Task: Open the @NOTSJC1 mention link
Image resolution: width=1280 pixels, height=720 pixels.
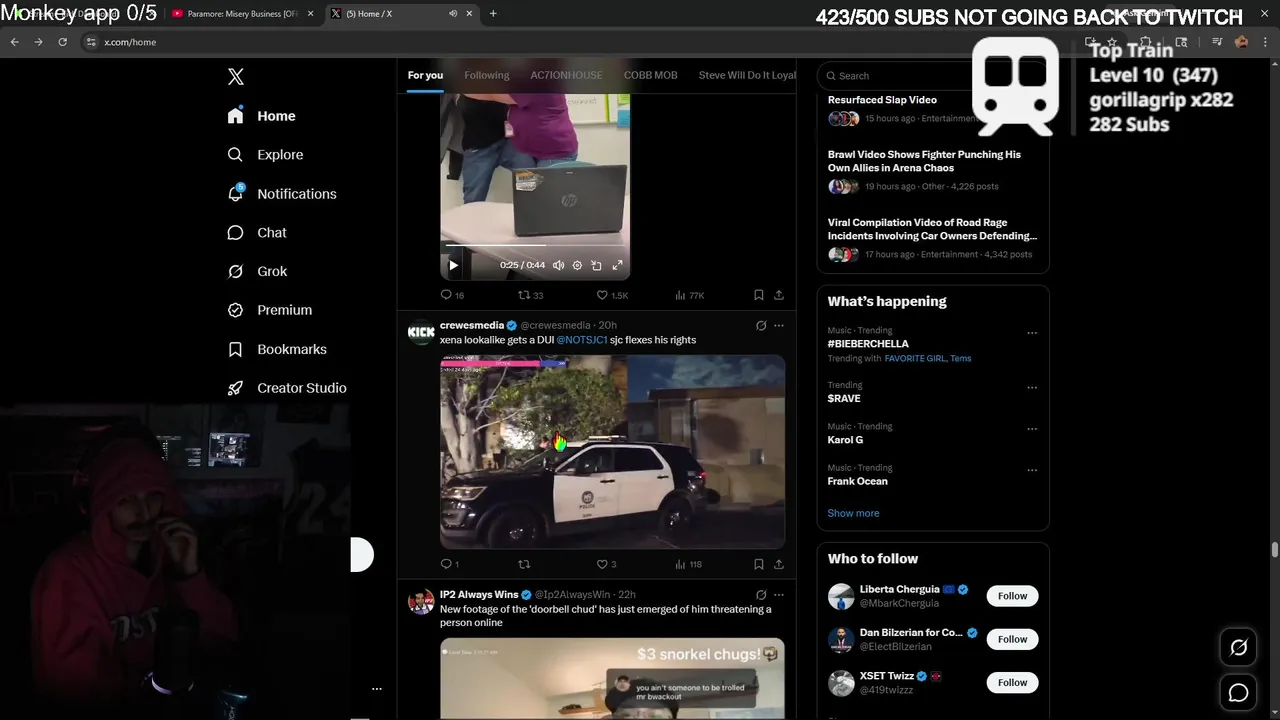Action: tap(582, 340)
